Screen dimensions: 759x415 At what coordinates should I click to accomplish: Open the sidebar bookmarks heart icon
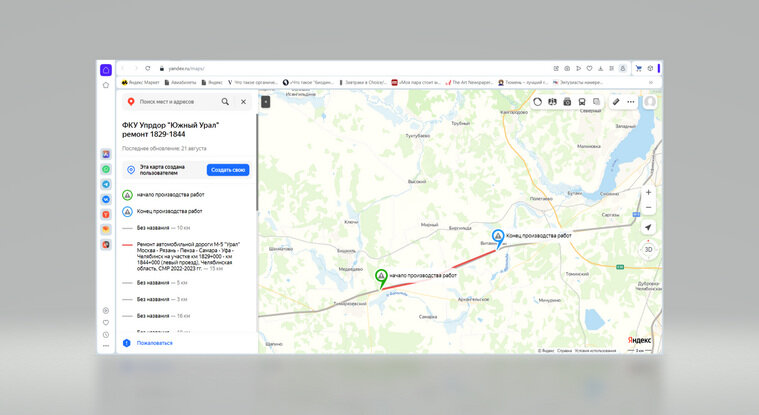[106, 323]
